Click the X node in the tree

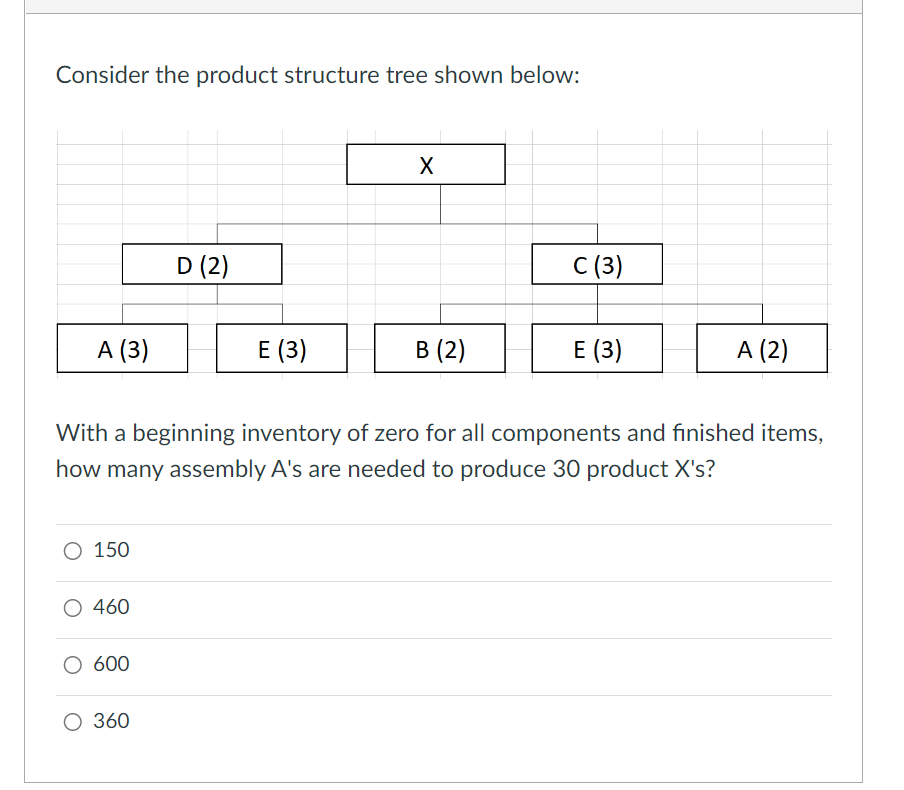tap(426, 163)
